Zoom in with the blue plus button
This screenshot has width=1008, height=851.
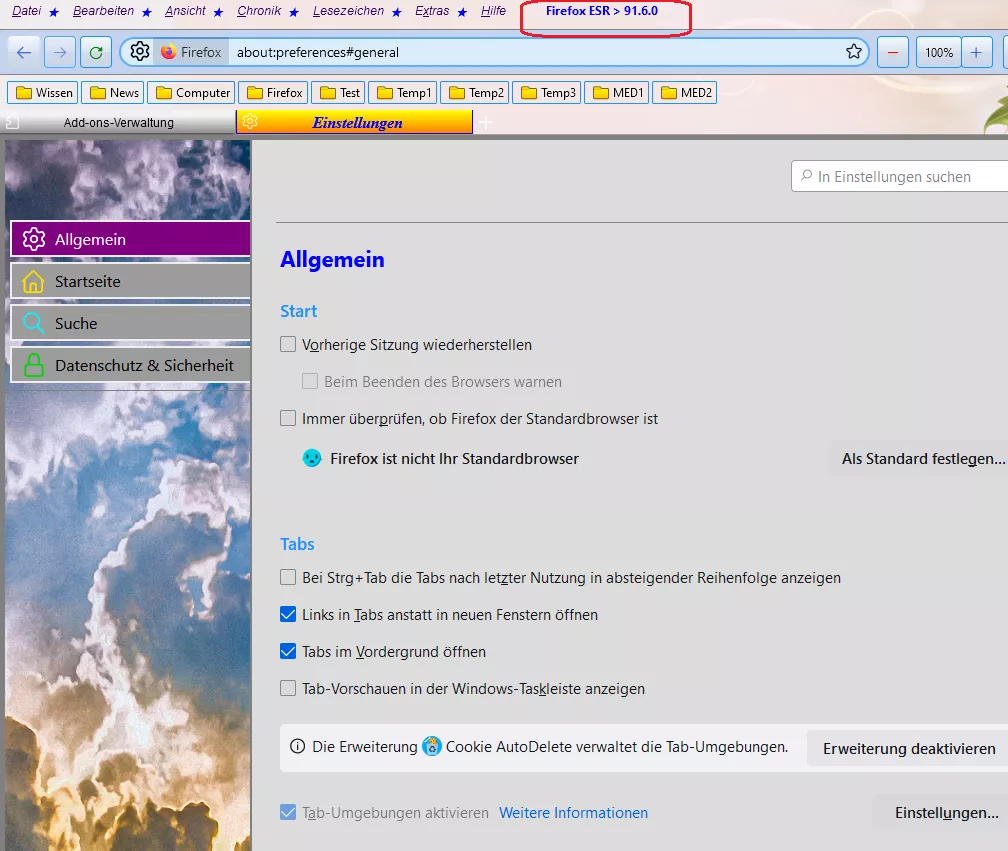tap(976, 52)
